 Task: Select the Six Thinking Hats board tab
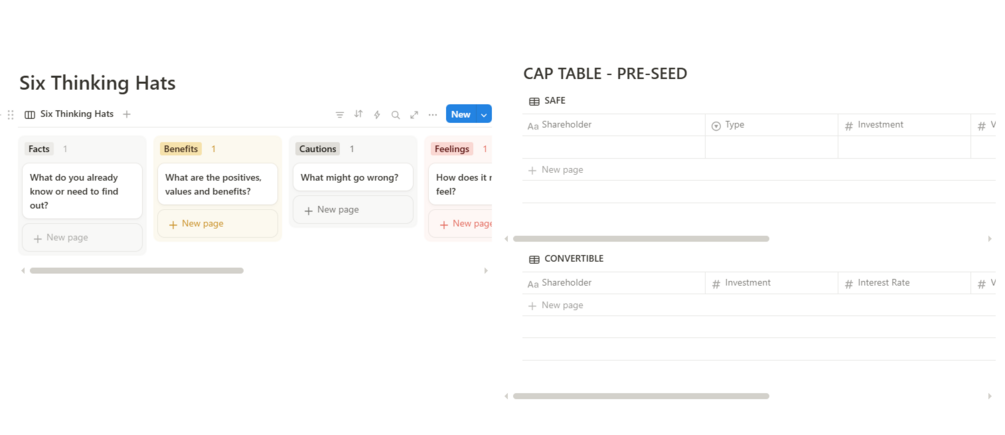(69, 114)
